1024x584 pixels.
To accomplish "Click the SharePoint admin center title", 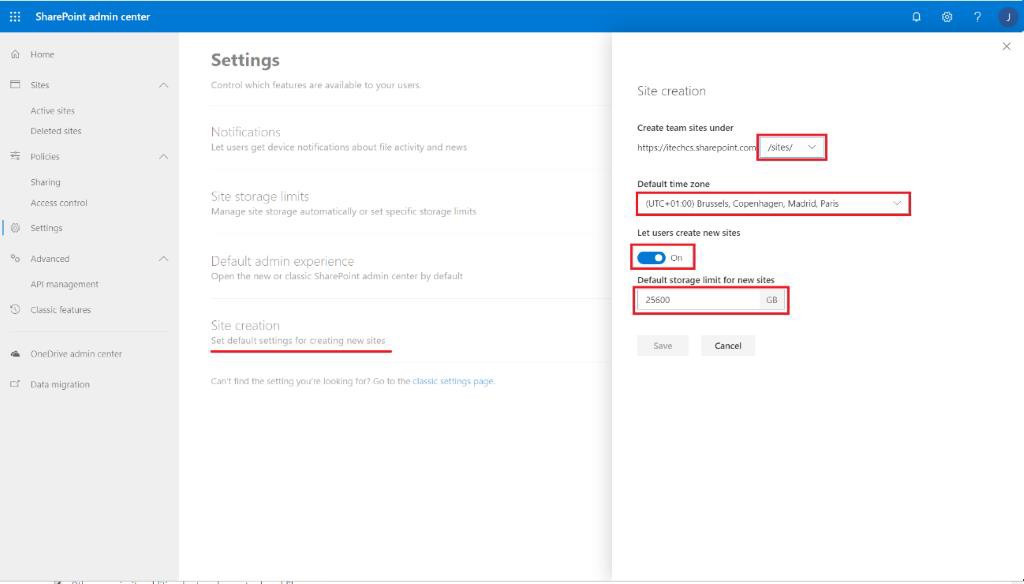I will click(93, 16).
